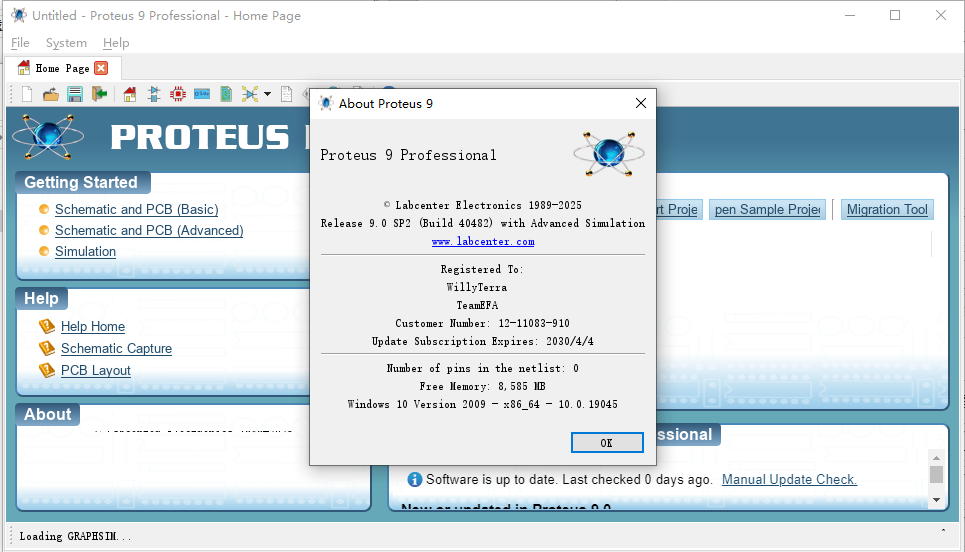Click the Close Project door icon
Image resolution: width=965 pixels, height=552 pixels.
point(99,94)
